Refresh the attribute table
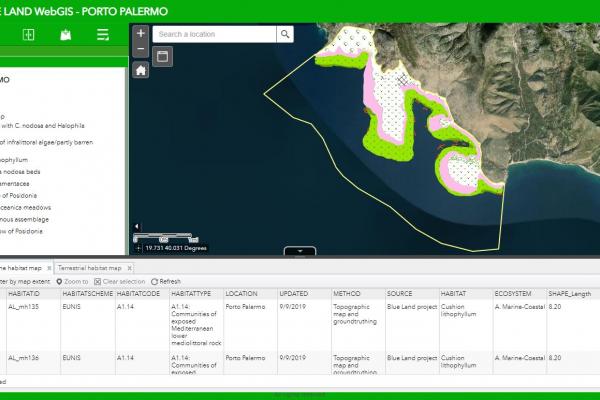This screenshot has width=600, height=400. point(166,281)
